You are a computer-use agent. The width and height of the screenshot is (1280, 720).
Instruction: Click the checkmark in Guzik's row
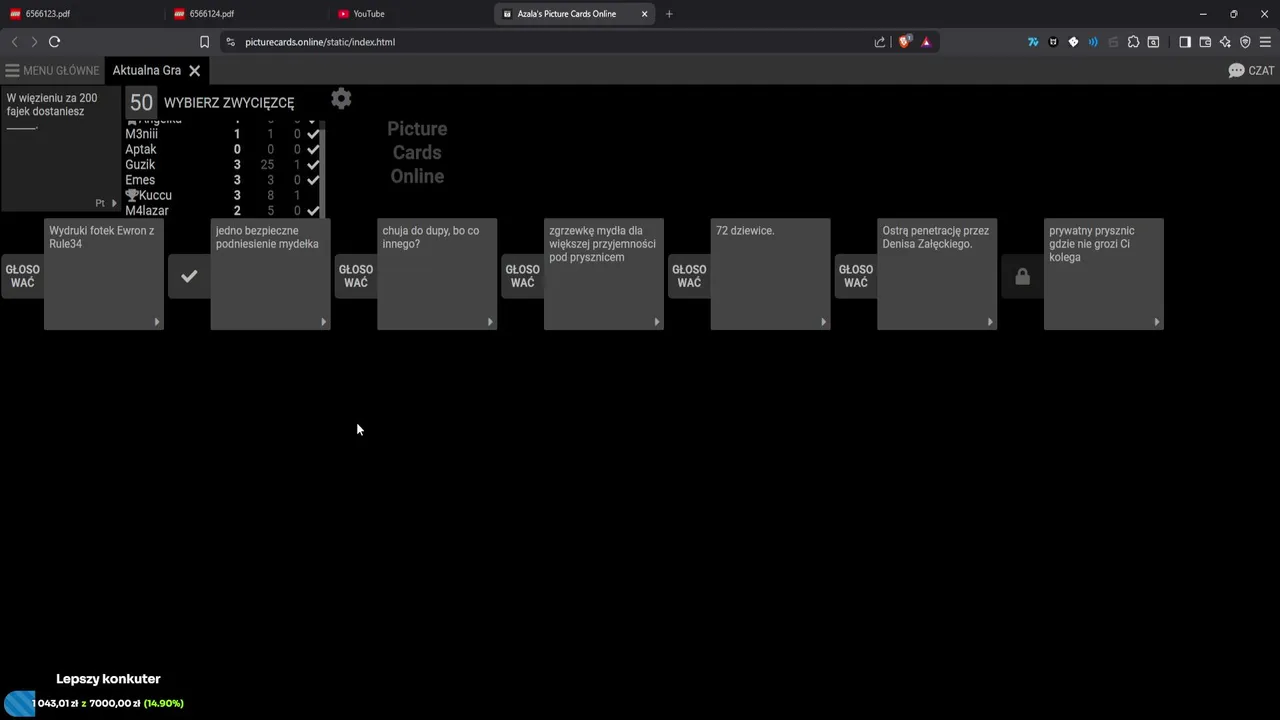[313, 165]
